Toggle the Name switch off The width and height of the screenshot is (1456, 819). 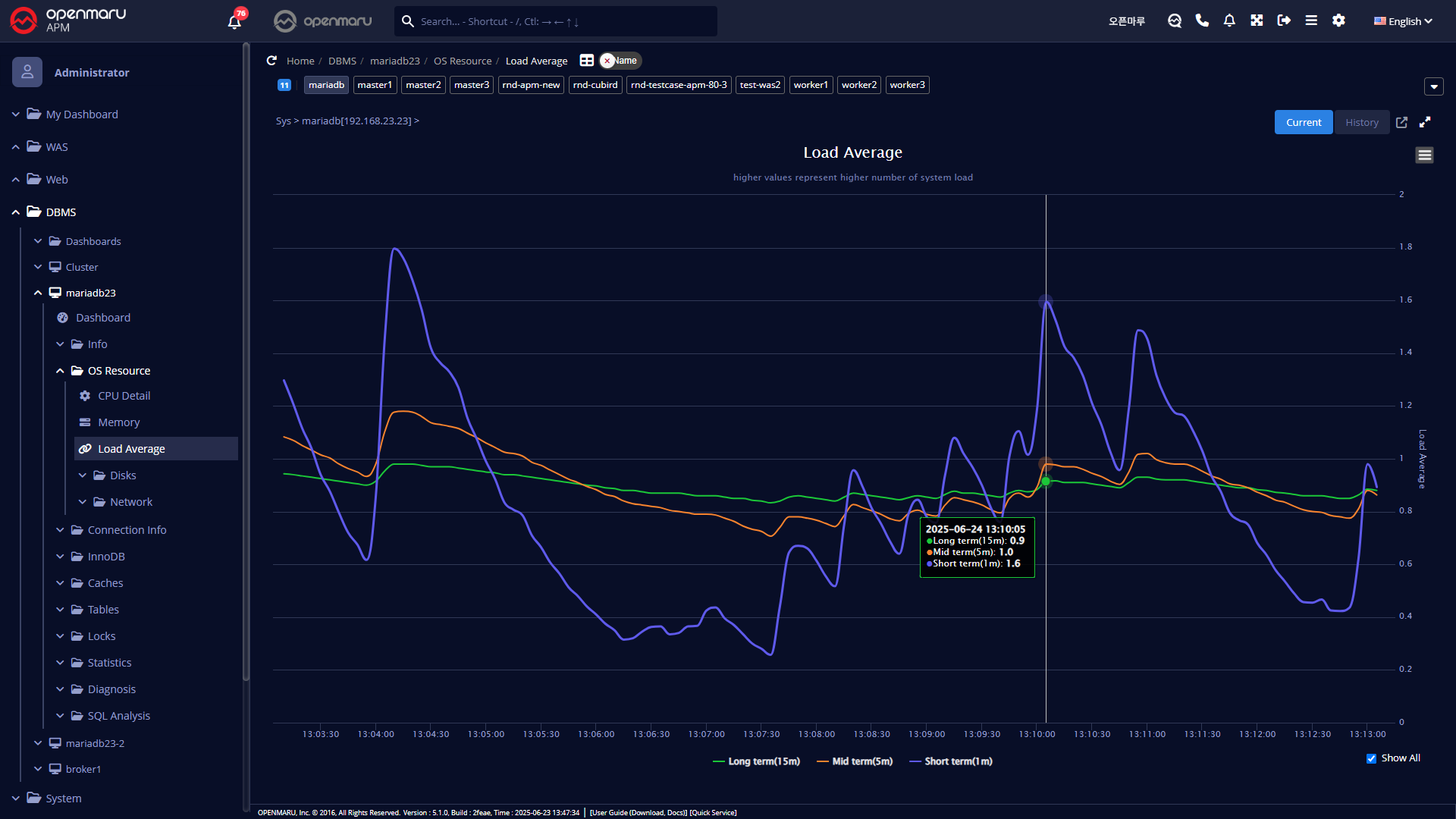coord(620,61)
